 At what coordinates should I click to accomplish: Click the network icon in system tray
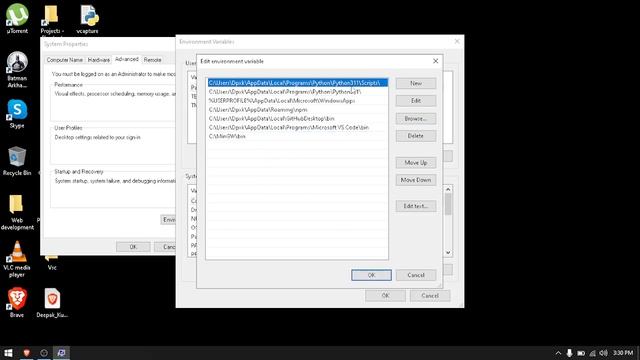click(593, 353)
